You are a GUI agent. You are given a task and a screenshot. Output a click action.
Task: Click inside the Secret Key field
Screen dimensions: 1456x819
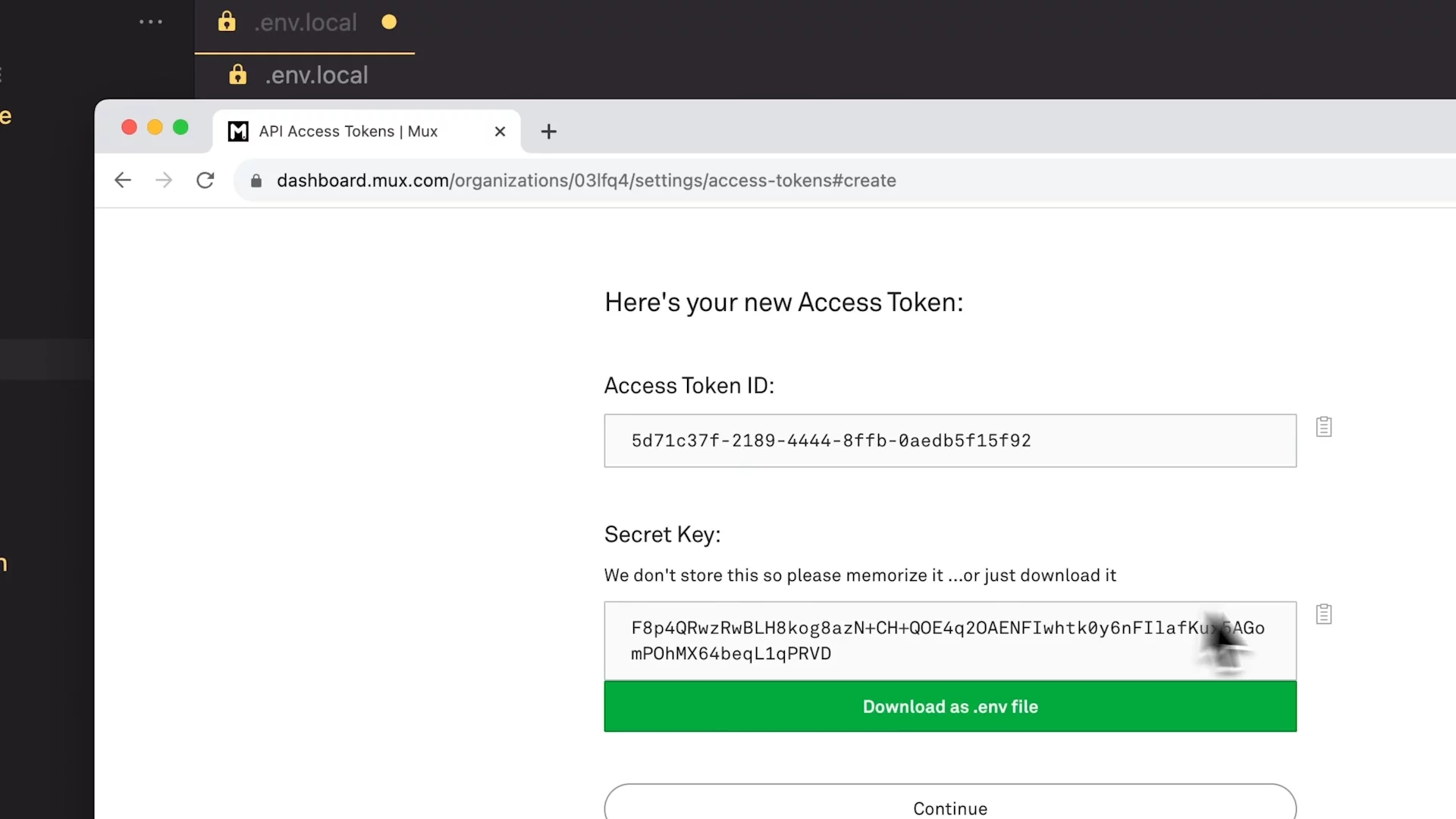910,642
